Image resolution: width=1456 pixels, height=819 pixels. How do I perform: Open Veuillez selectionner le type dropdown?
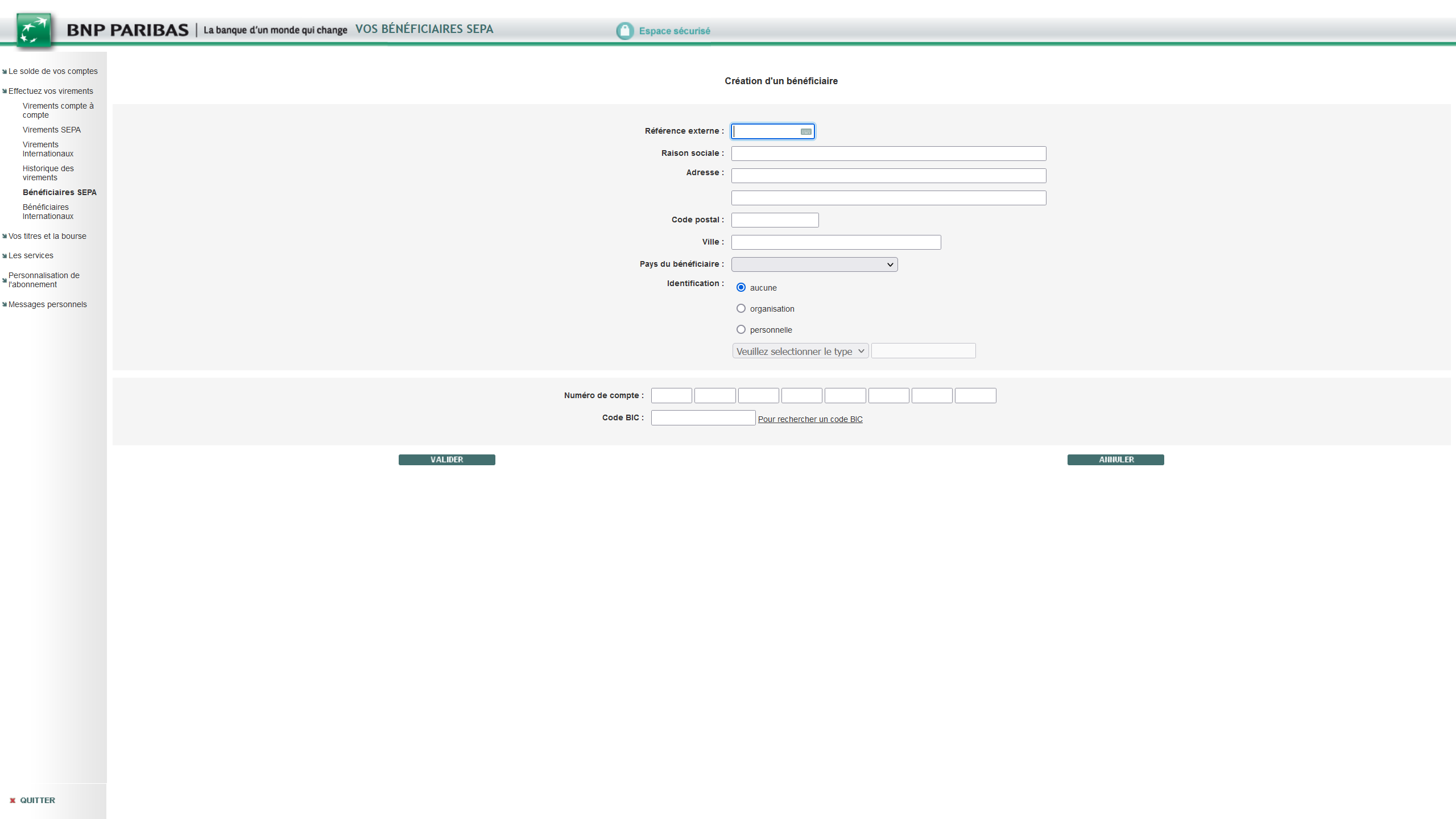pyautogui.click(x=800, y=351)
